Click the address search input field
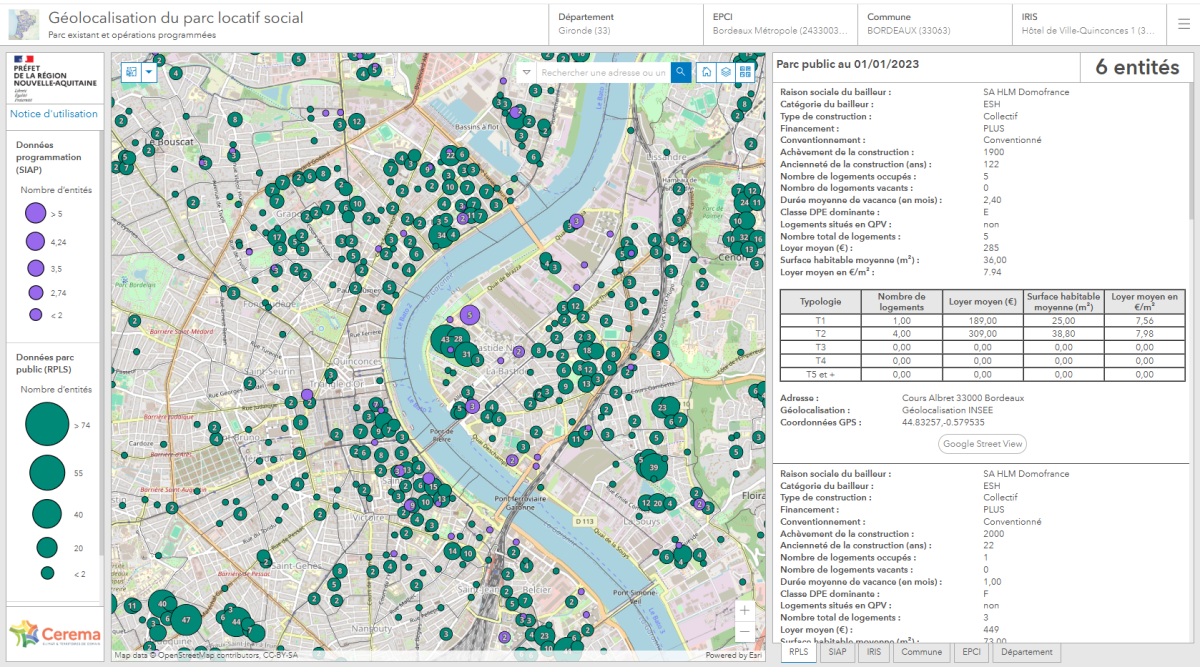The image size is (1200, 667). click(603, 72)
